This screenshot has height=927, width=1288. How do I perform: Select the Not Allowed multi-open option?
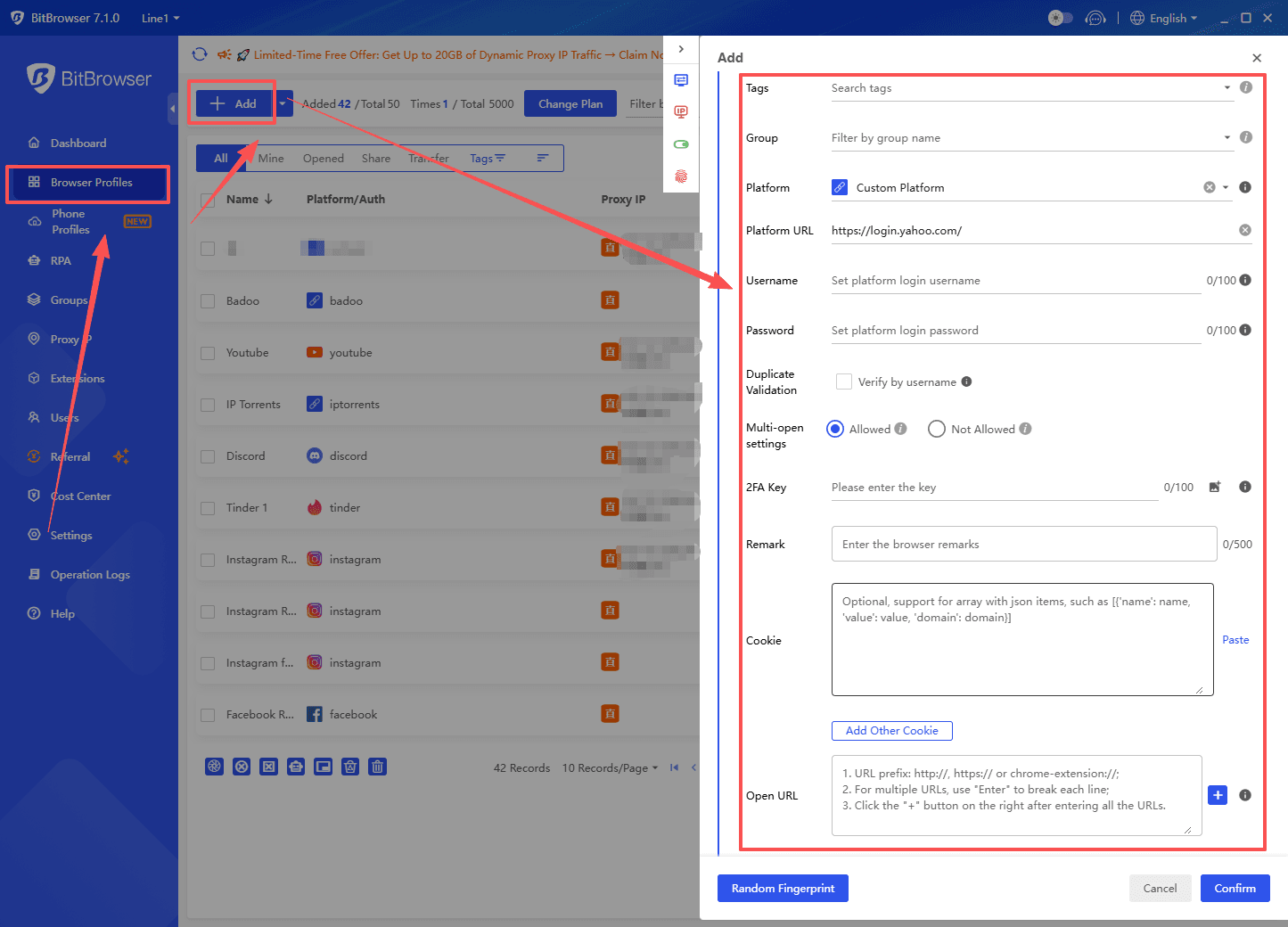[x=936, y=429]
